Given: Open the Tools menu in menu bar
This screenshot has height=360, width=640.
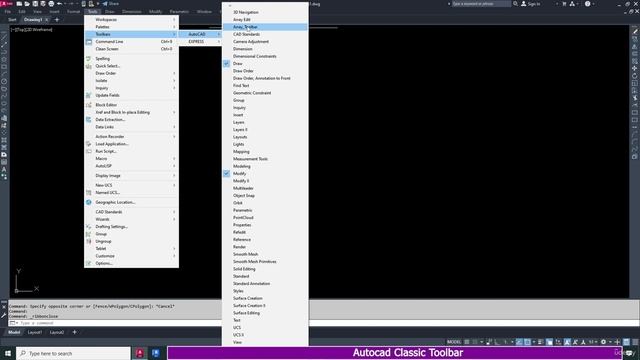Looking at the screenshot, I should (x=93, y=11).
